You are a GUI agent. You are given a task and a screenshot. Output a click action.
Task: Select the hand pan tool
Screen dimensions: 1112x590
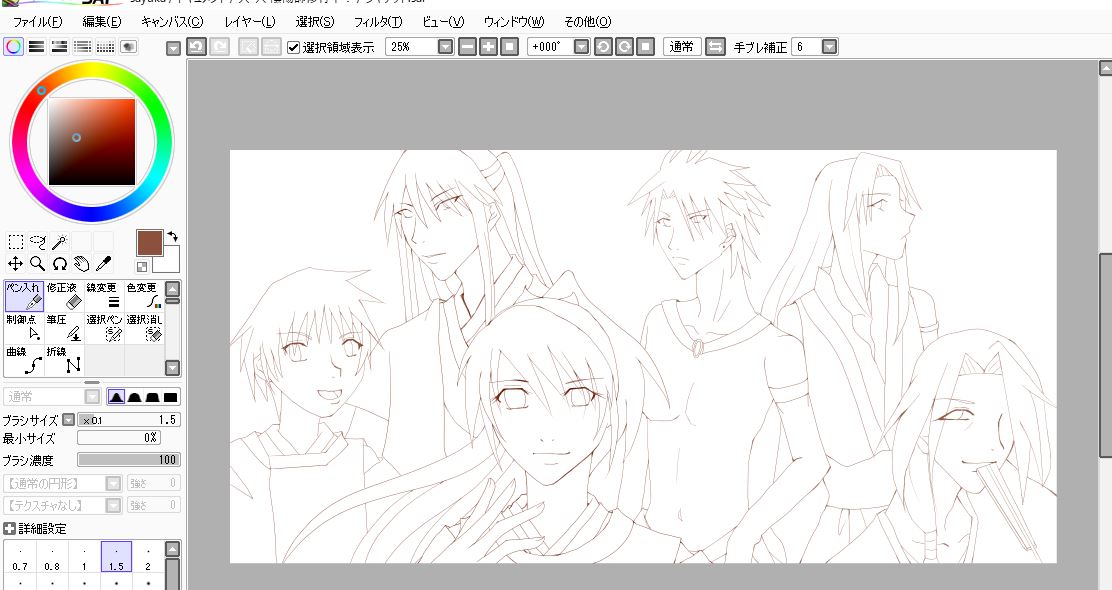(82, 264)
